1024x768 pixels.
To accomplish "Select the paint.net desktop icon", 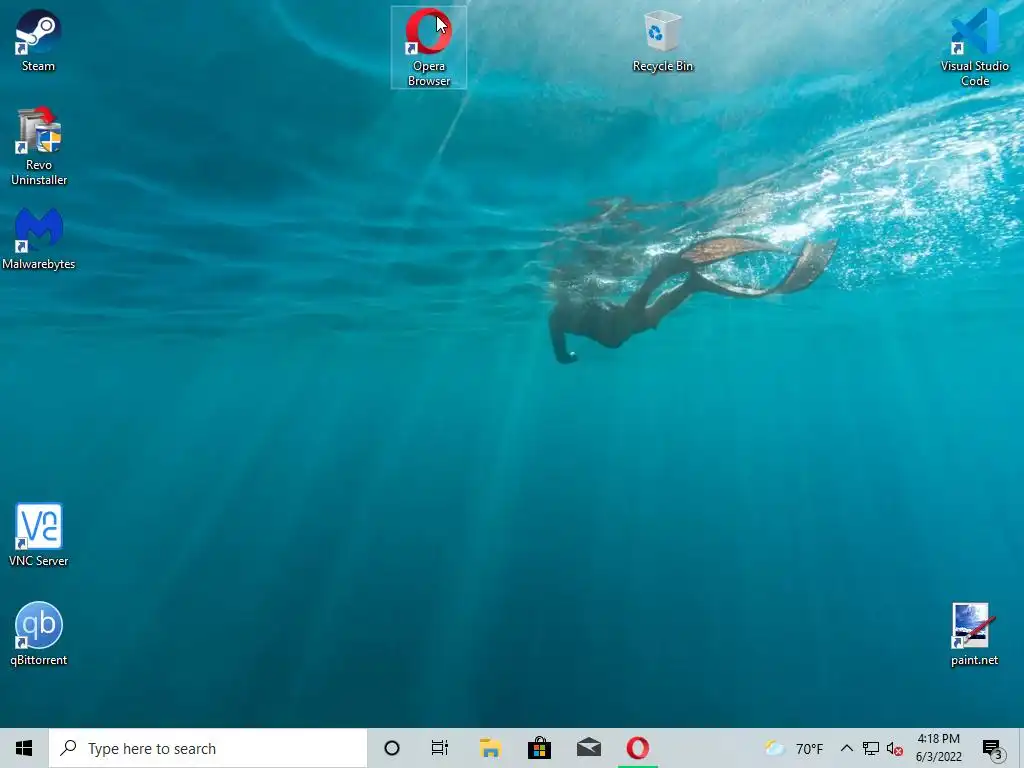I will 974,633.
